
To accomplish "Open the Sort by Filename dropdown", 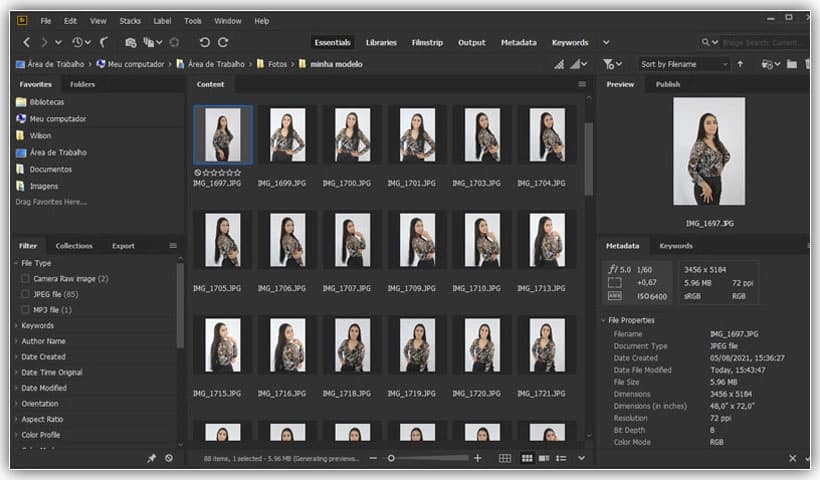I will point(684,64).
